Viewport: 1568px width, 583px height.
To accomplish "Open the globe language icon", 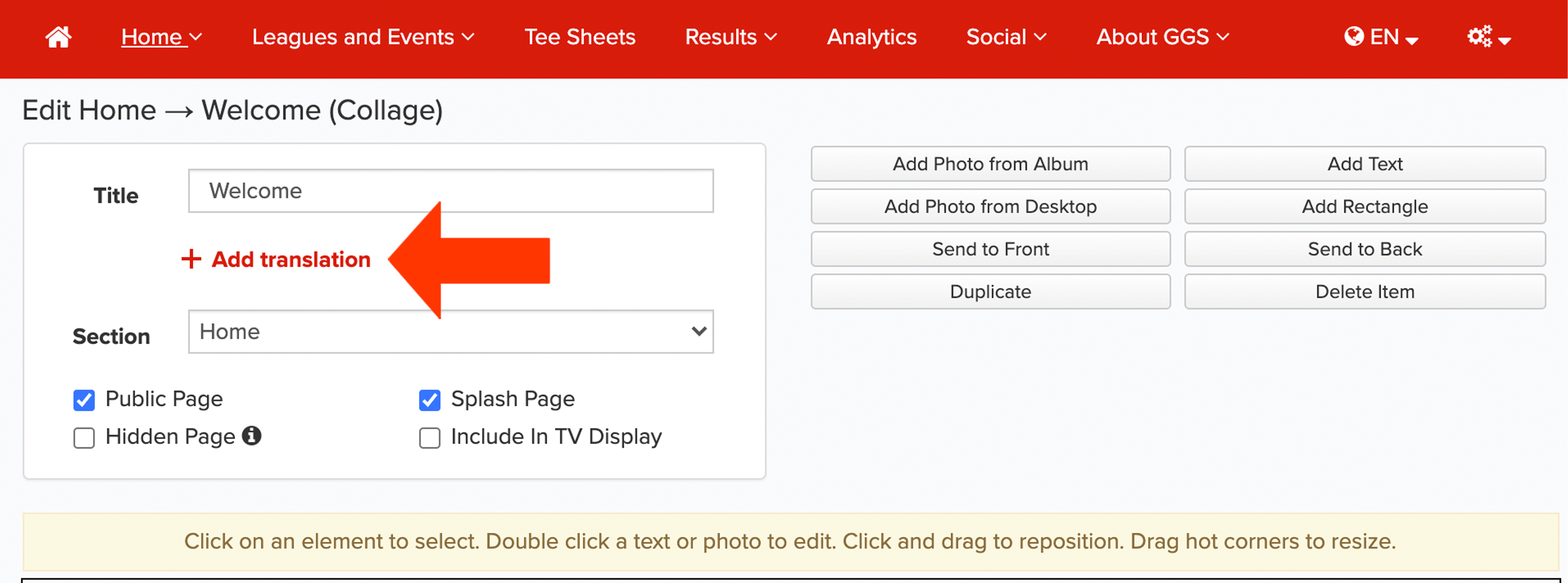I will [x=1354, y=37].
